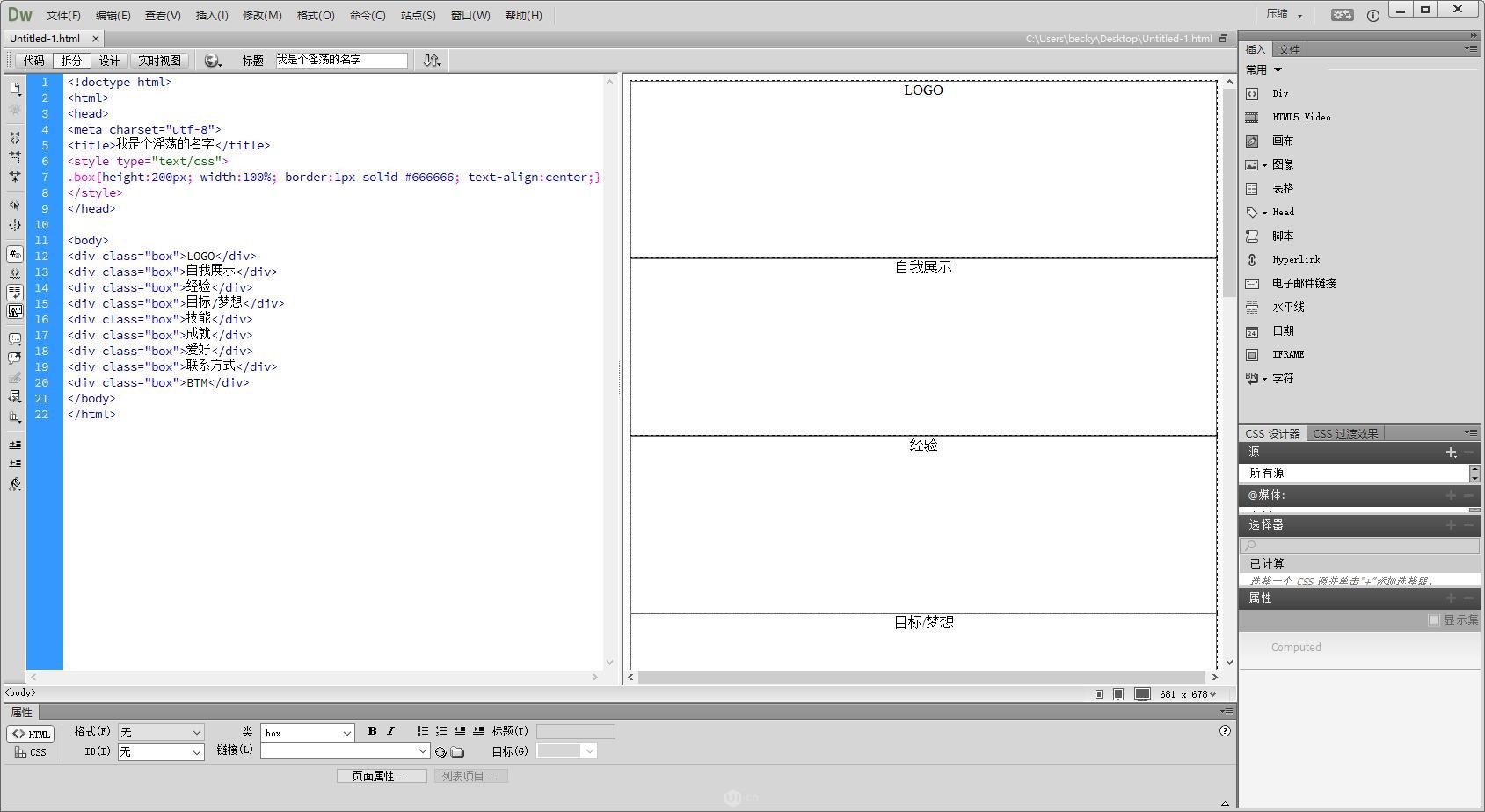The image size is (1485, 812).
Task: Switch Properties to CSS mode
Action: point(31,752)
